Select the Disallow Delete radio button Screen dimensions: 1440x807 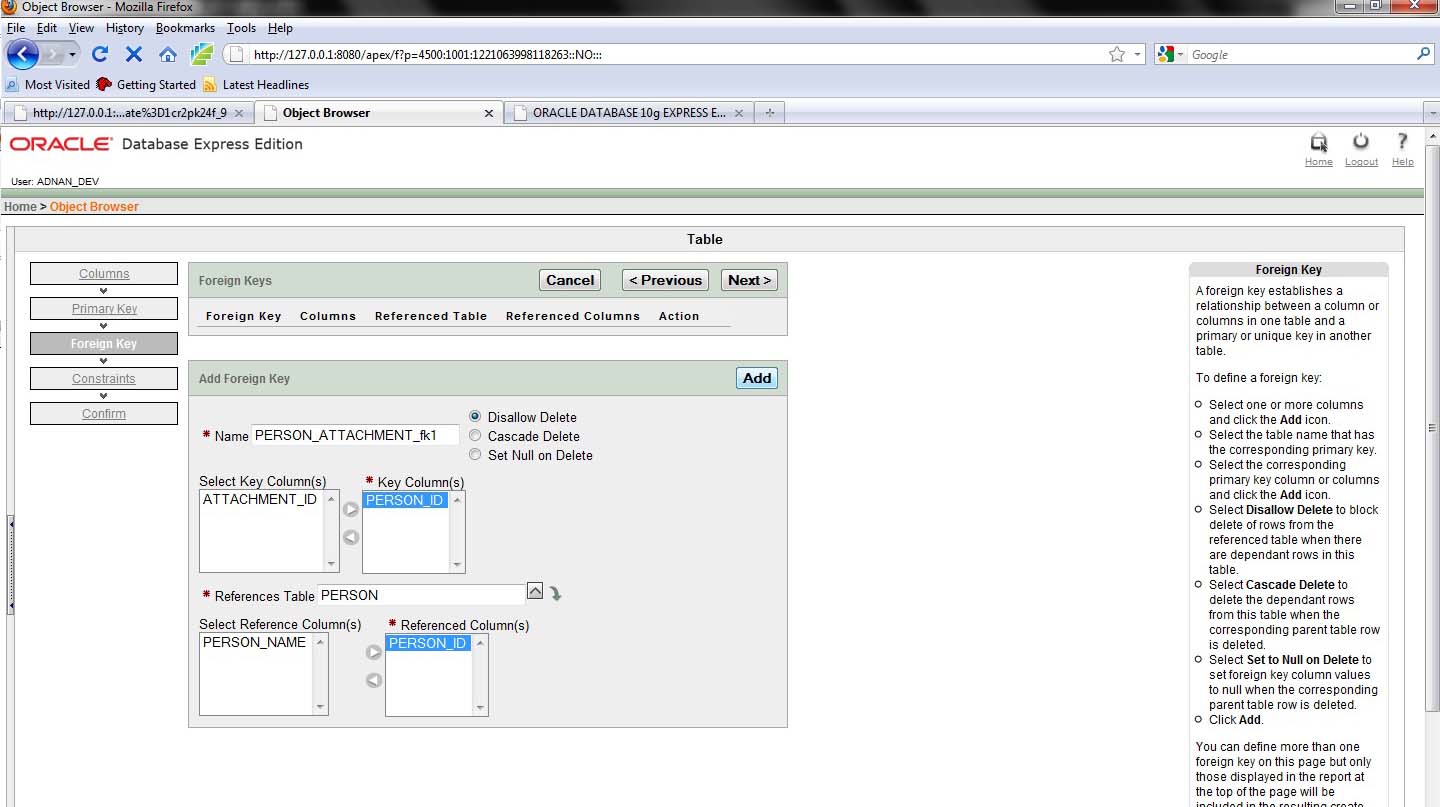(x=475, y=417)
